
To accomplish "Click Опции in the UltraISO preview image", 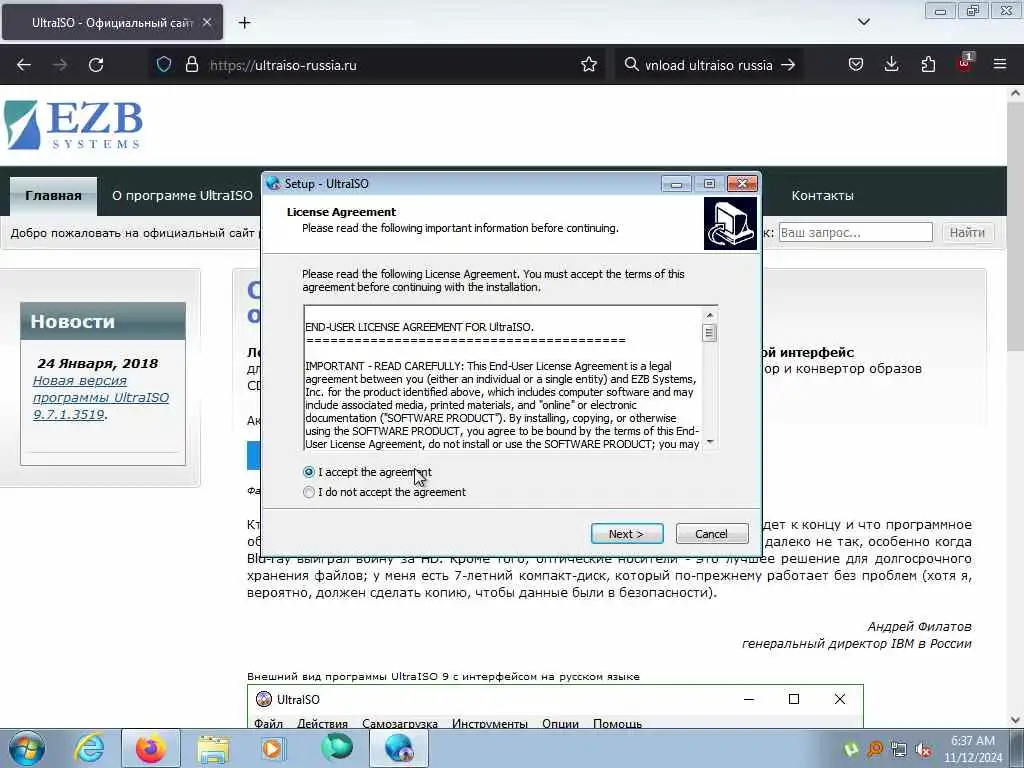I will [x=560, y=724].
